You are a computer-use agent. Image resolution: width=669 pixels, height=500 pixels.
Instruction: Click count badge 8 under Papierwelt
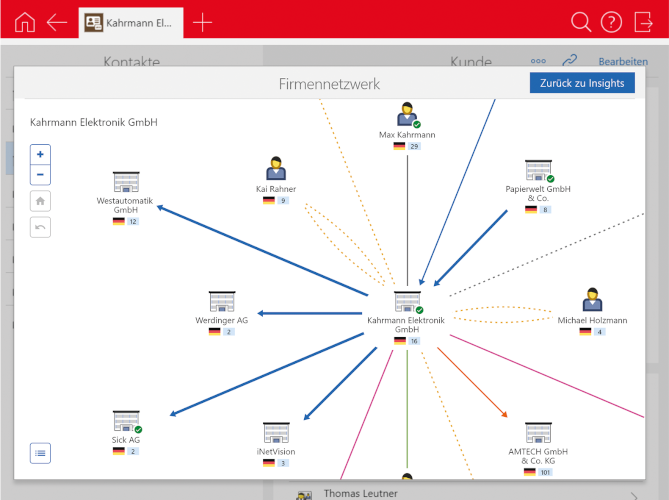545,209
